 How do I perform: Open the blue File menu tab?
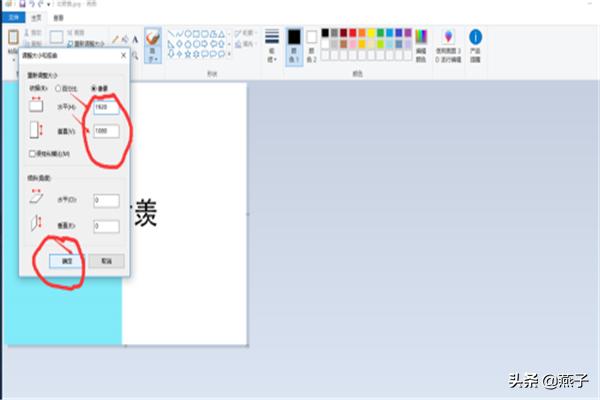(13, 18)
